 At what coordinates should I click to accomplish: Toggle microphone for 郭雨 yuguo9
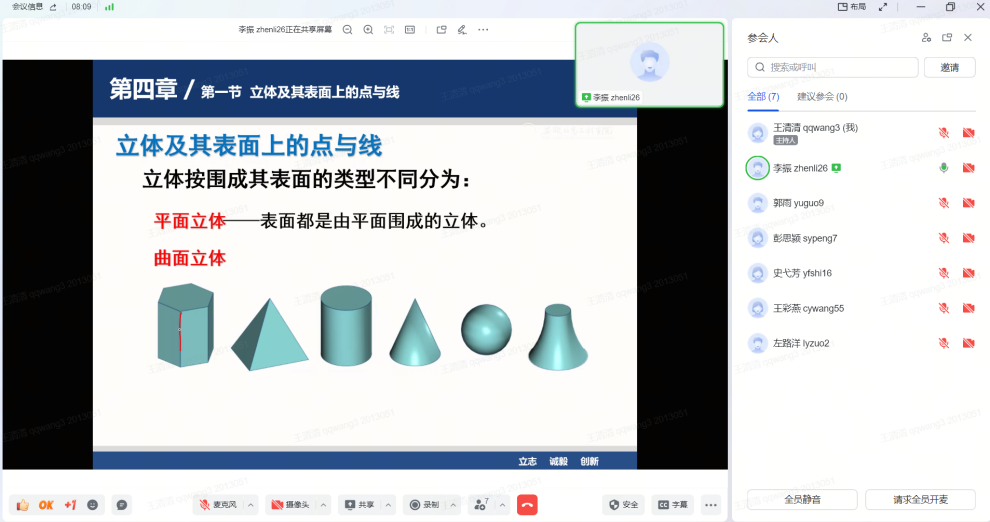[x=943, y=203]
